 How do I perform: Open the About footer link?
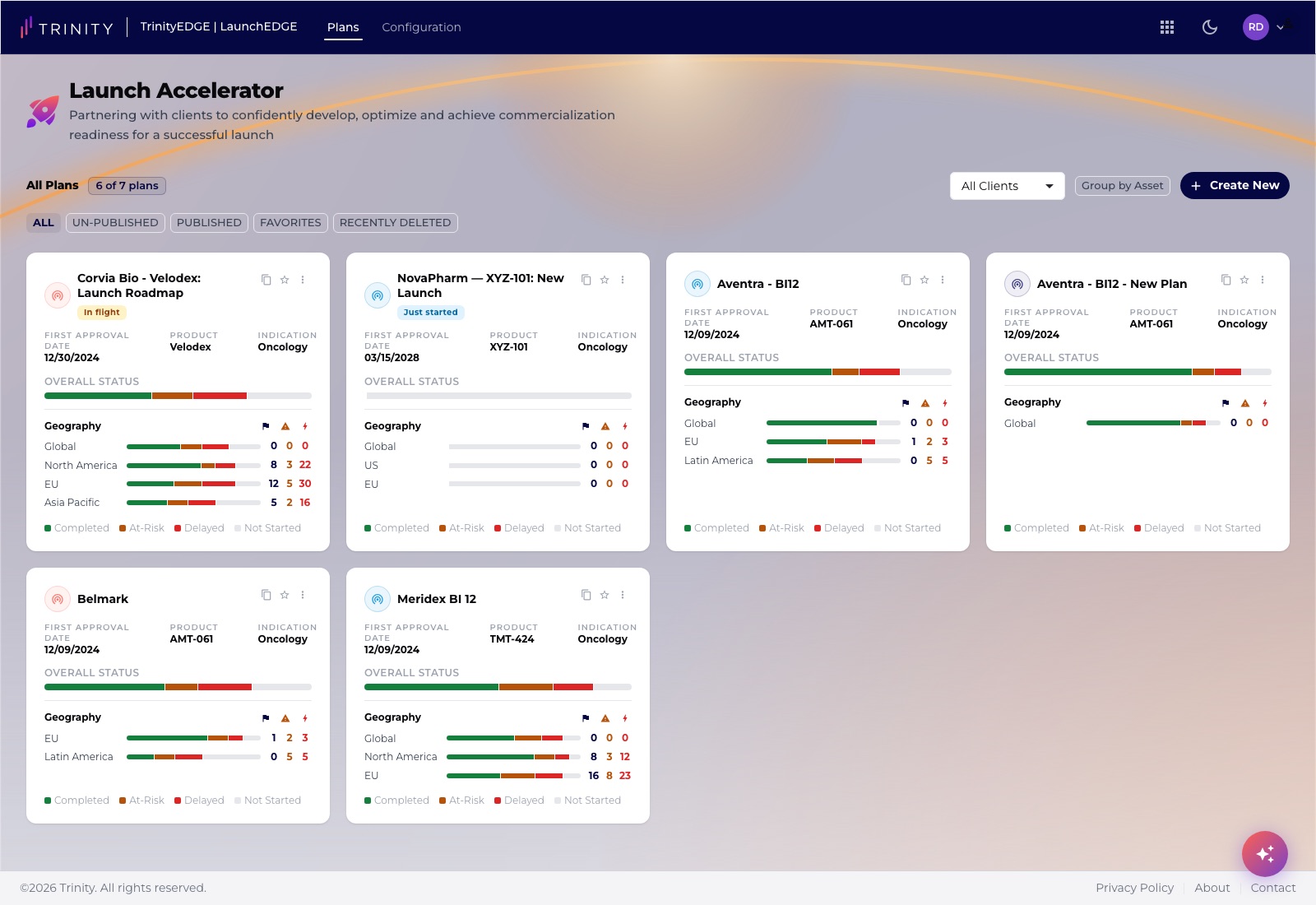(x=1212, y=888)
